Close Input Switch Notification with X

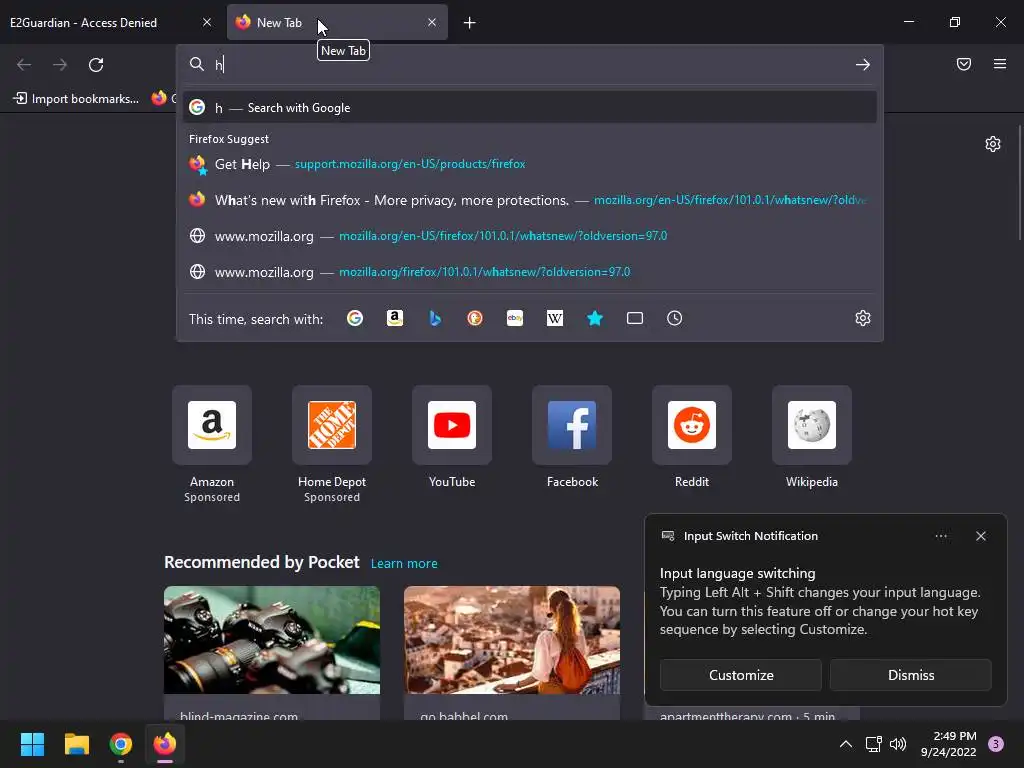(x=981, y=536)
